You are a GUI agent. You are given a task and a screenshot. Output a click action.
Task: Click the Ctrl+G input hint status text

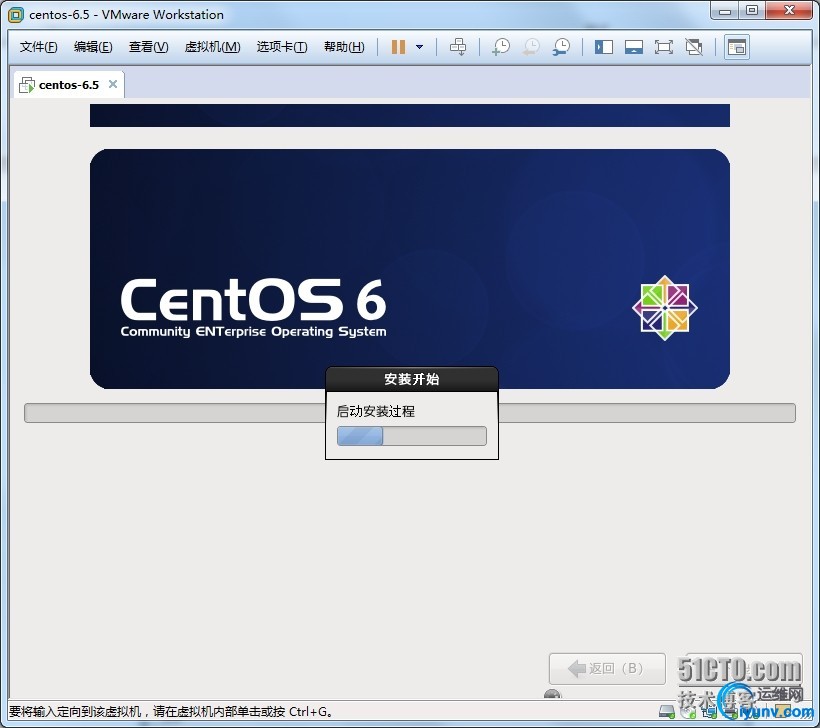click(x=171, y=712)
